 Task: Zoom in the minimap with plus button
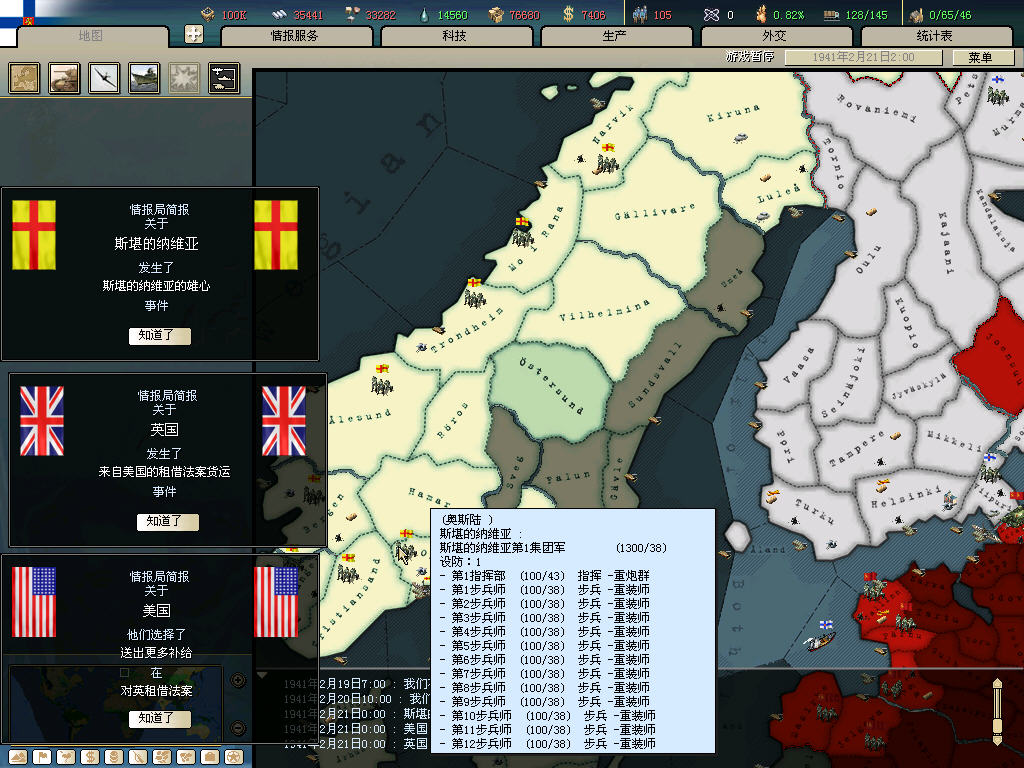click(x=238, y=681)
